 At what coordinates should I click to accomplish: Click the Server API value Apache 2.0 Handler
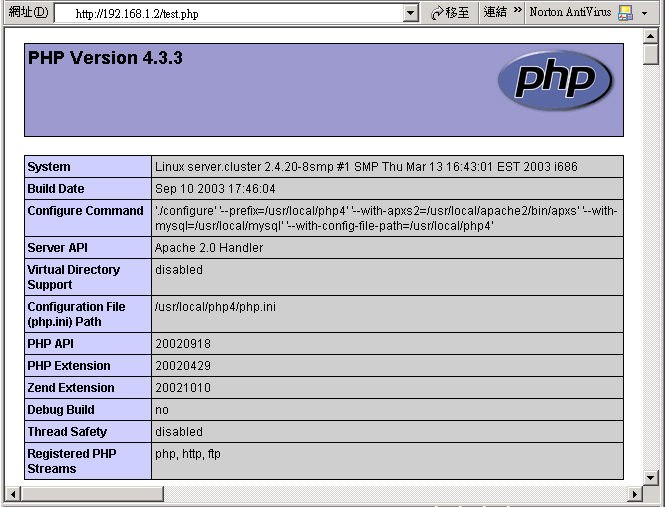click(209, 248)
